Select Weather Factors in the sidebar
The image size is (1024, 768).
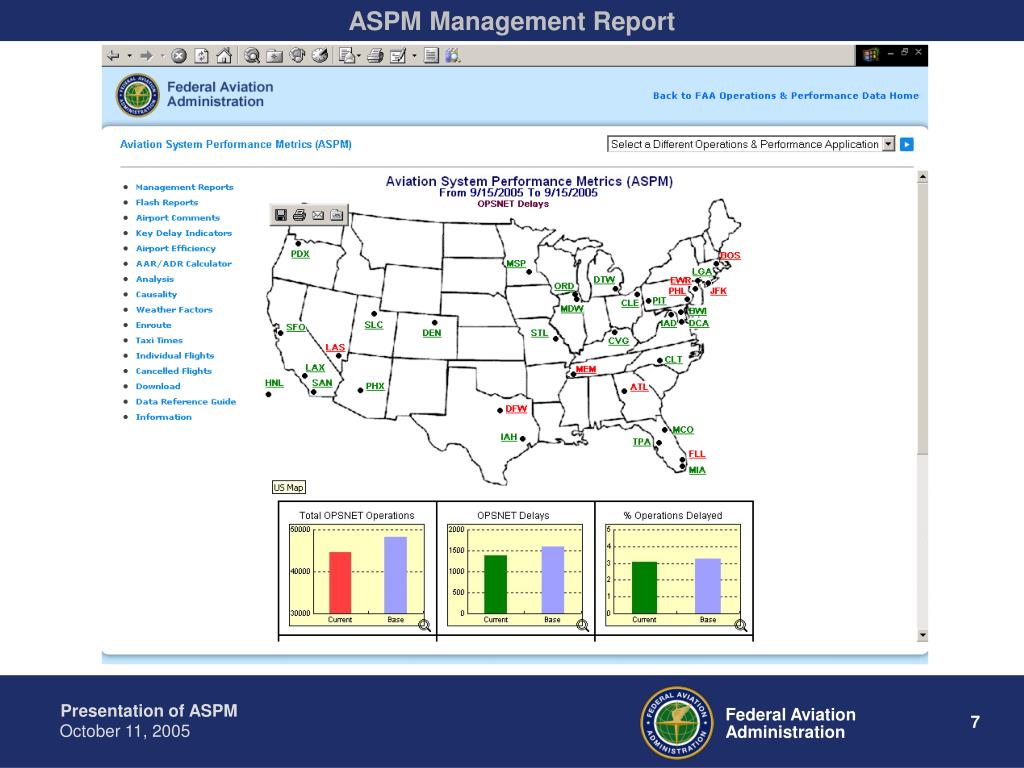click(174, 310)
